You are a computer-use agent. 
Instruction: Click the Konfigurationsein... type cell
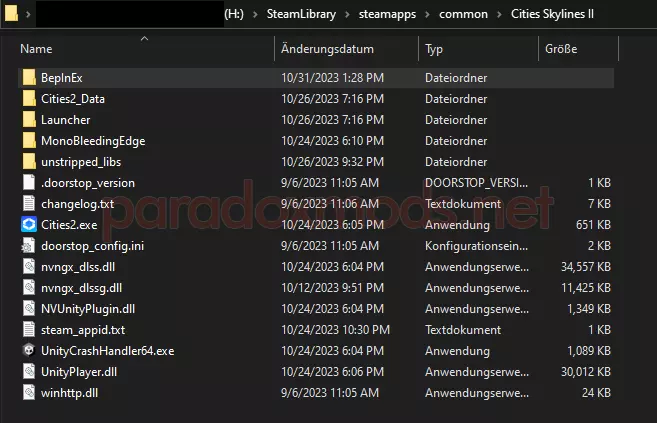[x=476, y=246]
